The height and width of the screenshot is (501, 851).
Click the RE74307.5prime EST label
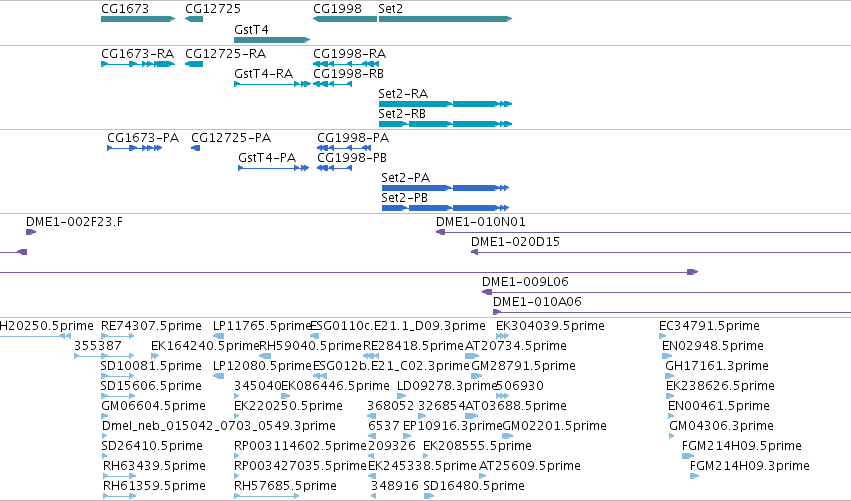(x=151, y=326)
